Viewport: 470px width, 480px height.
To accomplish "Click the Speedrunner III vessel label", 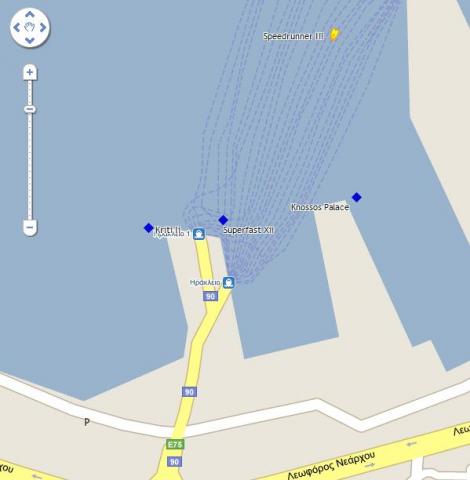I will click(x=293, y=36).
